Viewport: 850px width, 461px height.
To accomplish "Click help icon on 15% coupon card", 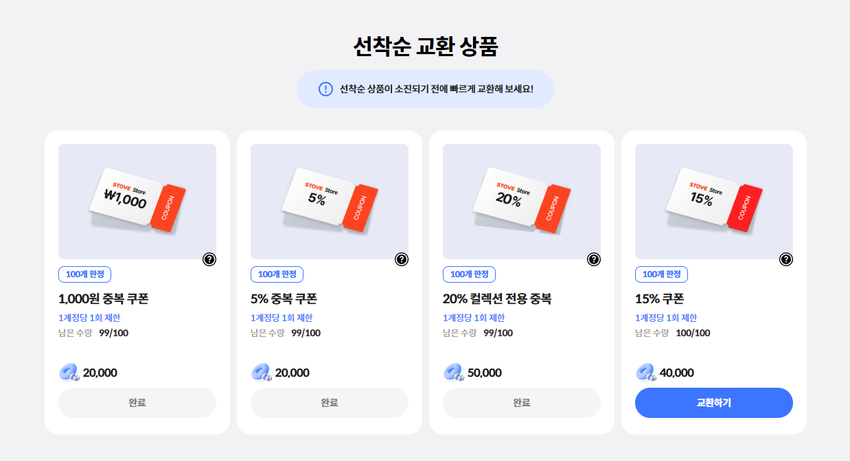I will 786,259.
